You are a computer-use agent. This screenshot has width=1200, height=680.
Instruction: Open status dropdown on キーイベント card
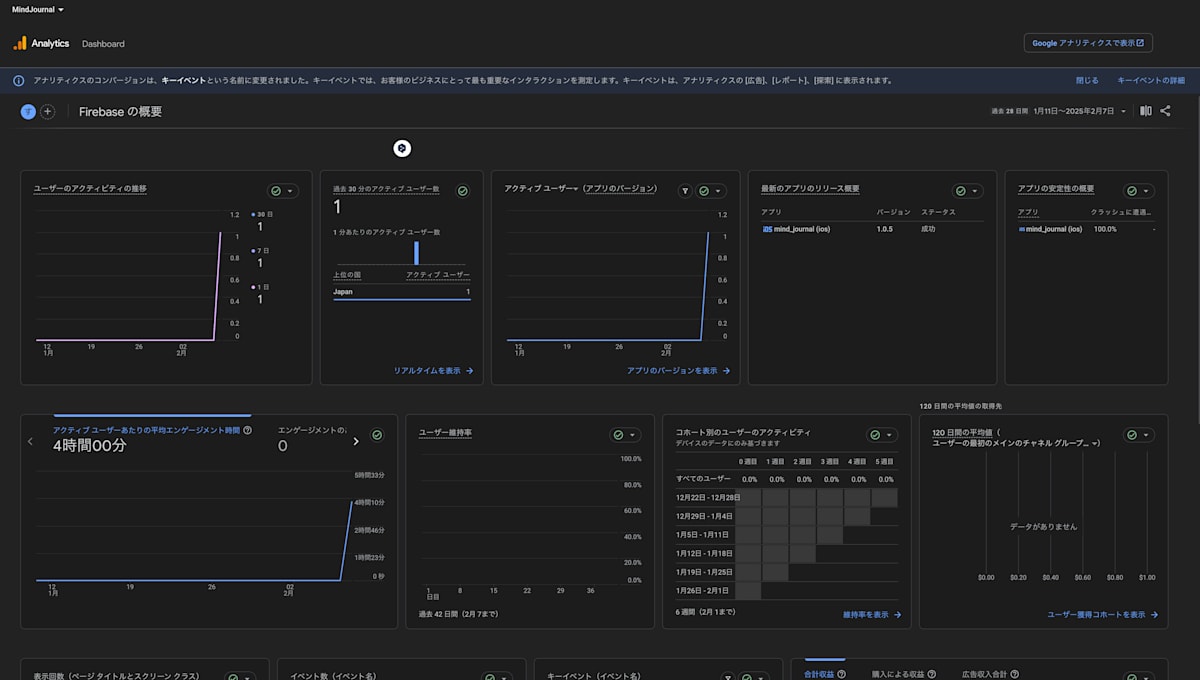[753, 677]
